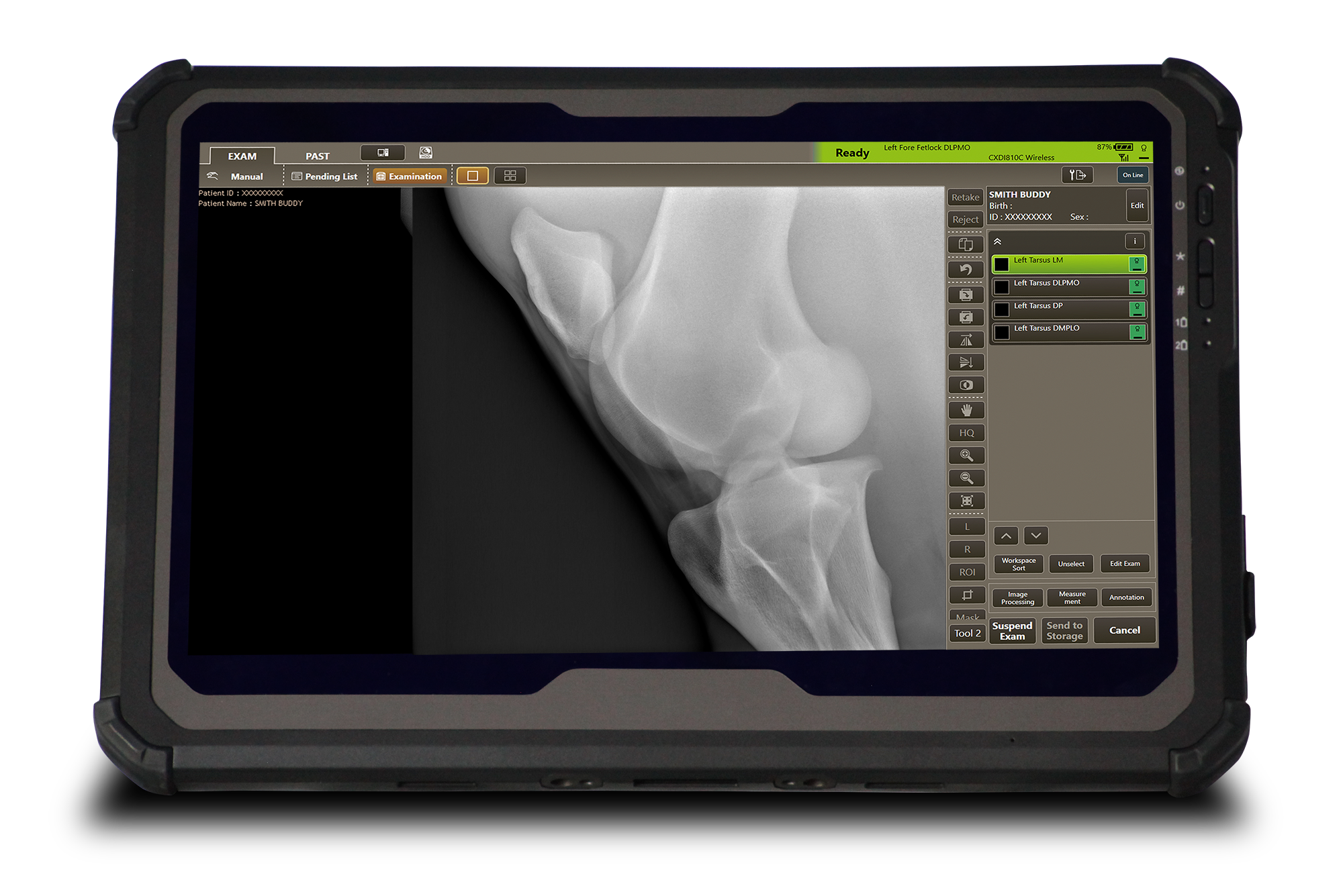Collapse the exam list double chevron
This screenshot has height=896, width=1343.
(998, 241)
